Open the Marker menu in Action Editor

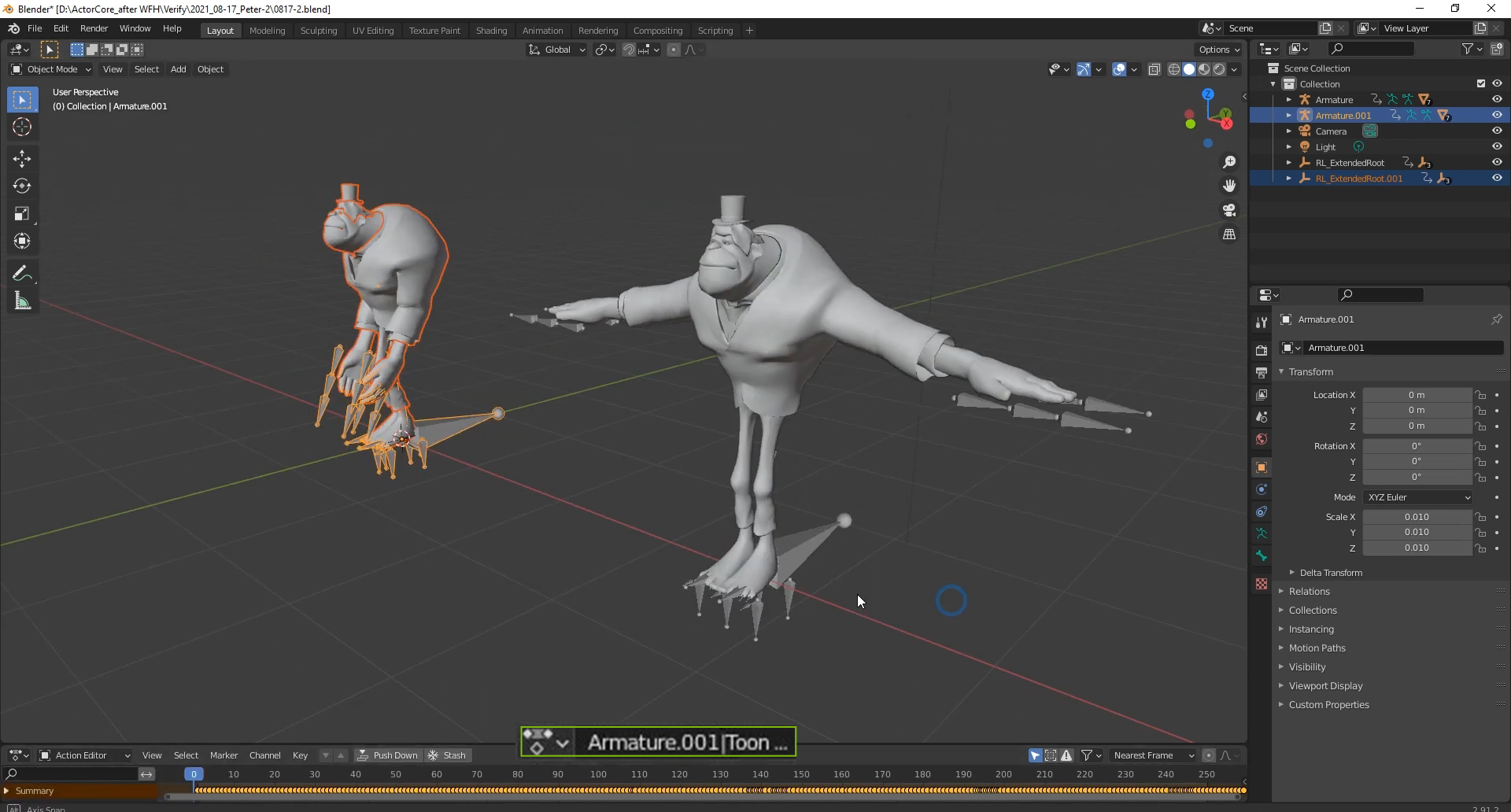[224, 755]
